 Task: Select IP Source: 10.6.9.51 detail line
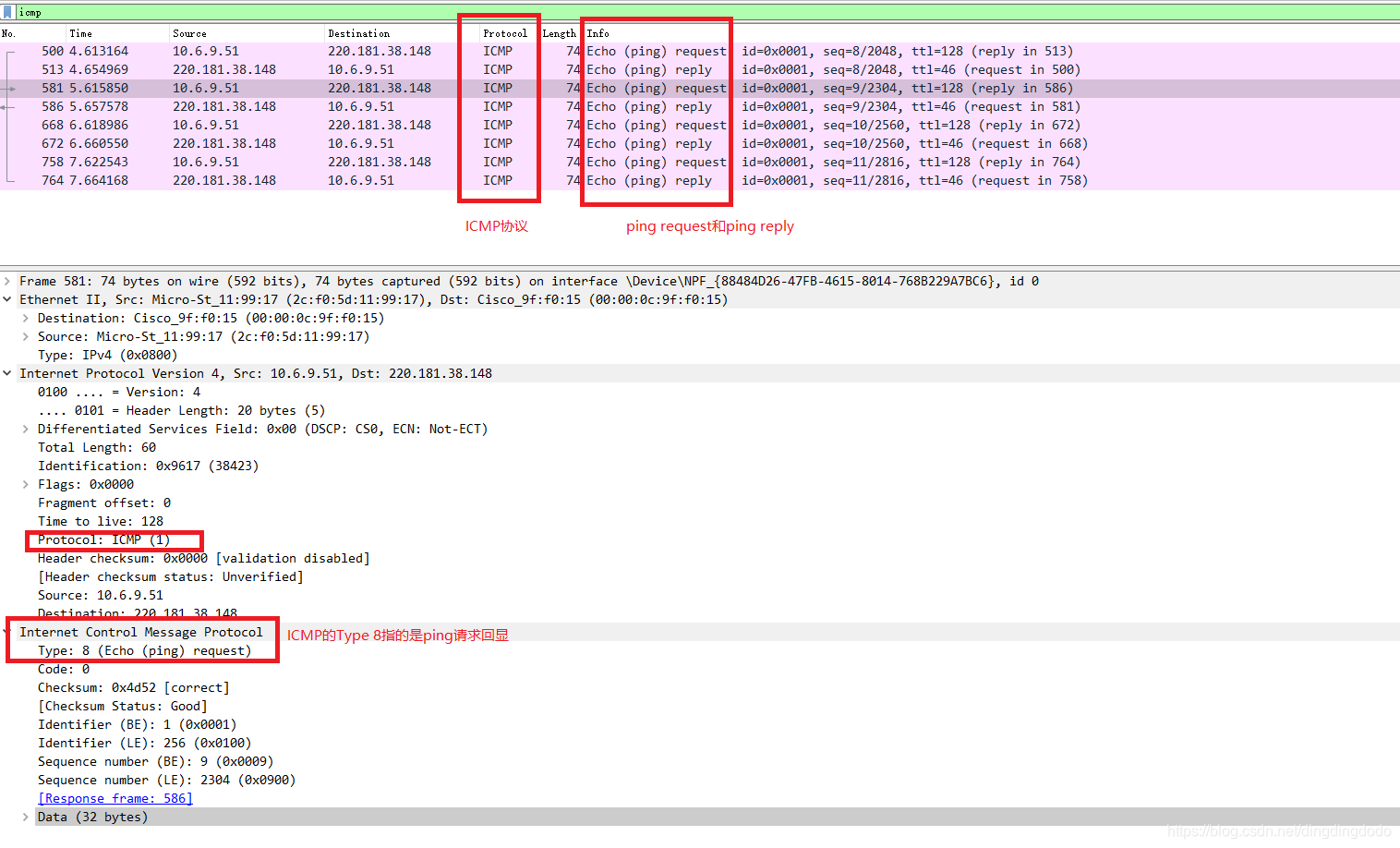[x=101, y=595]
